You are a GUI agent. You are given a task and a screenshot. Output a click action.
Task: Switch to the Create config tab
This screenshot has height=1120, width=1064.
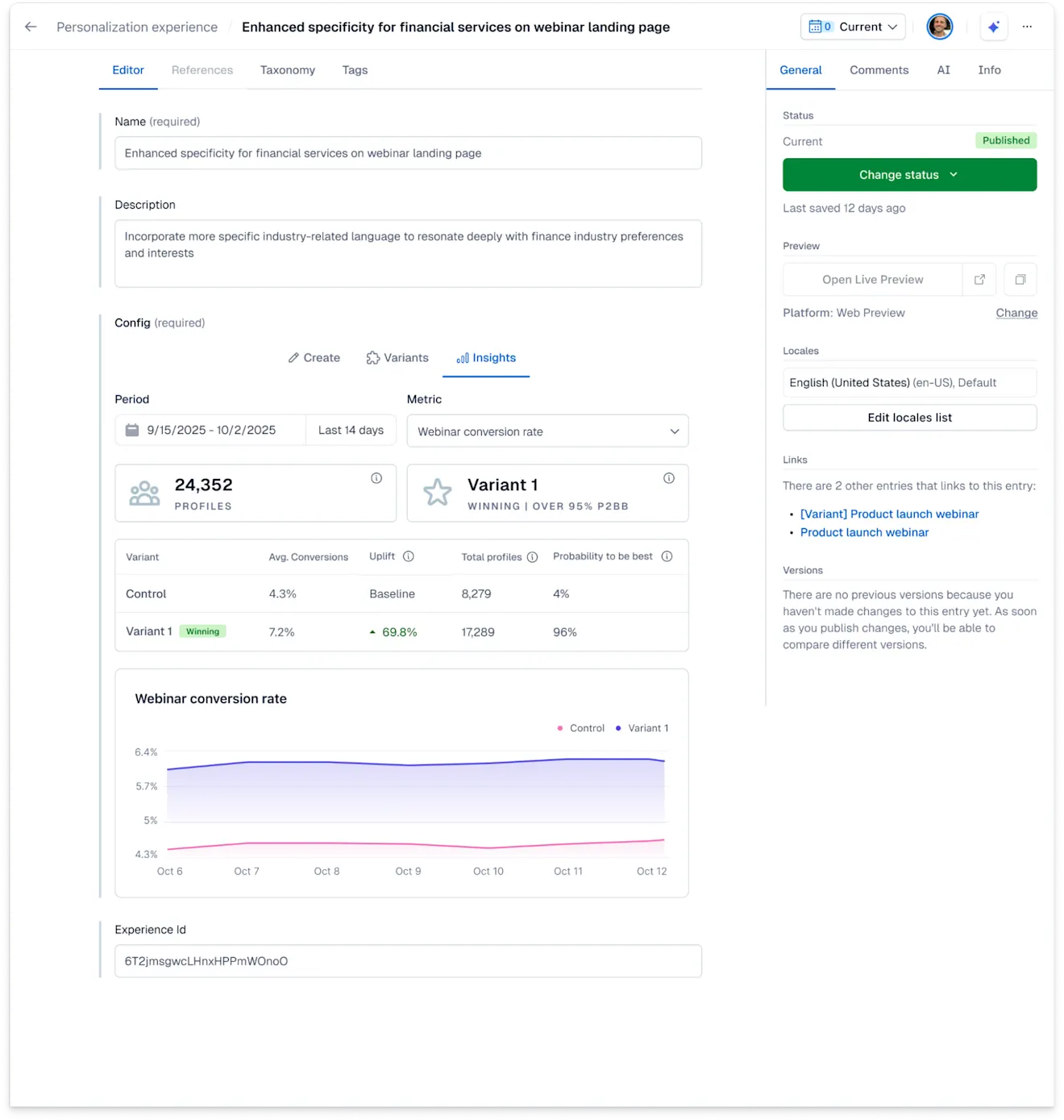pyautogui.click(x=314, y=358)
